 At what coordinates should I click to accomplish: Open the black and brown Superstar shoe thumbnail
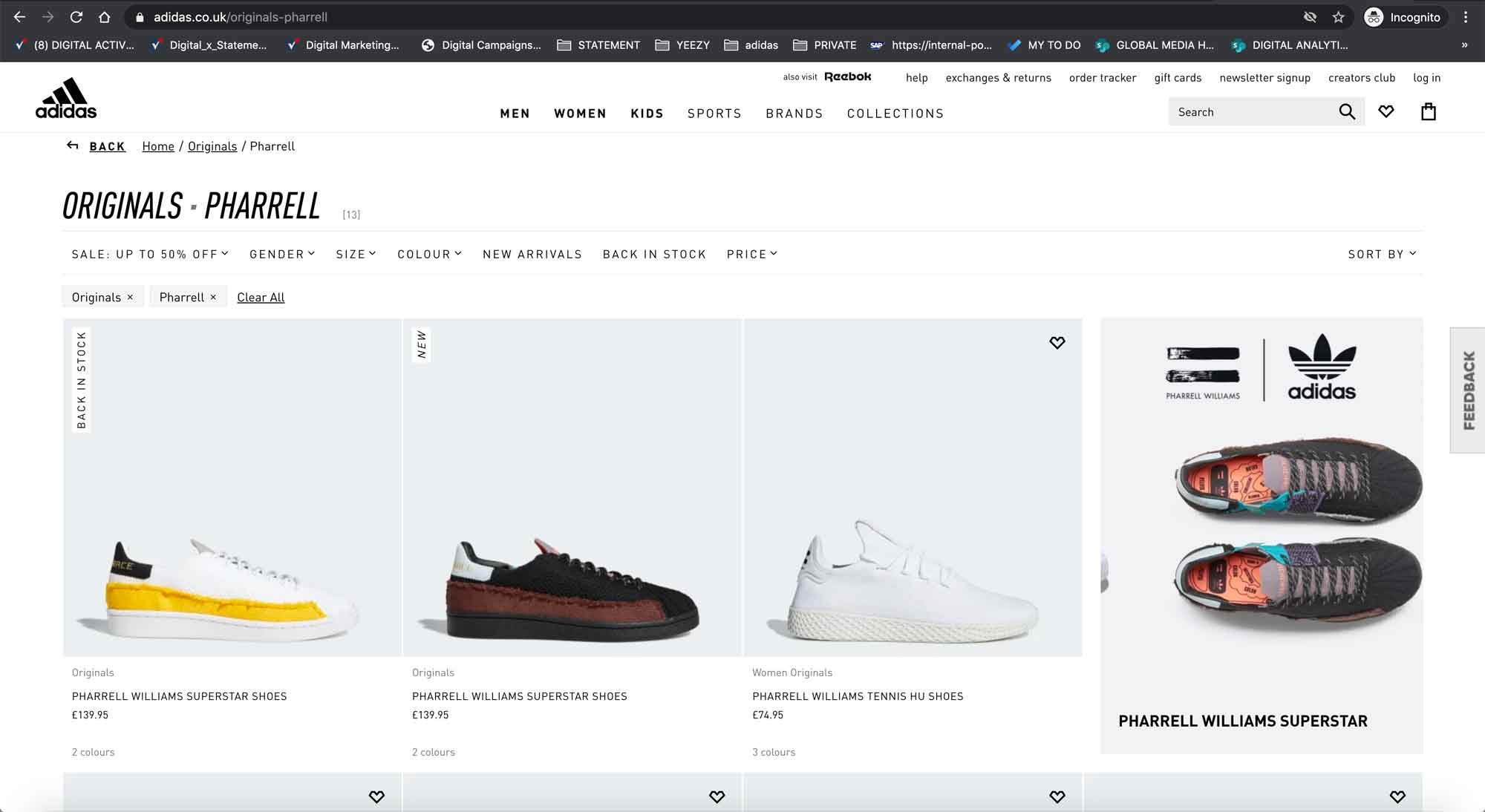[572, 488]
